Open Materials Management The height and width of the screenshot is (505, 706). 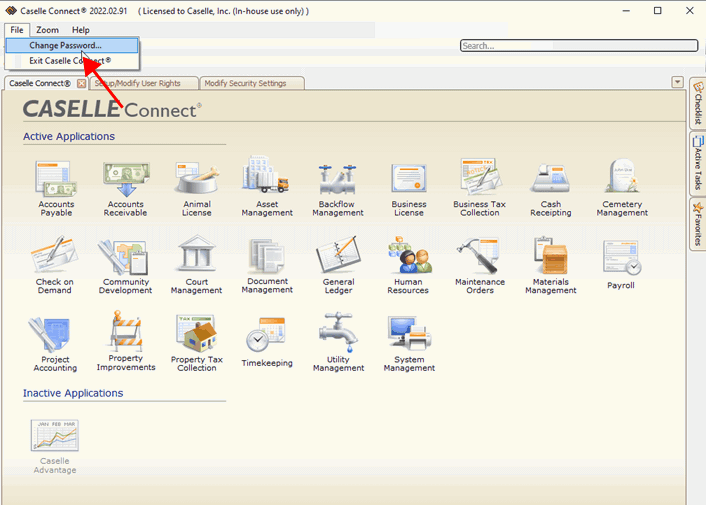coord(551,265)
